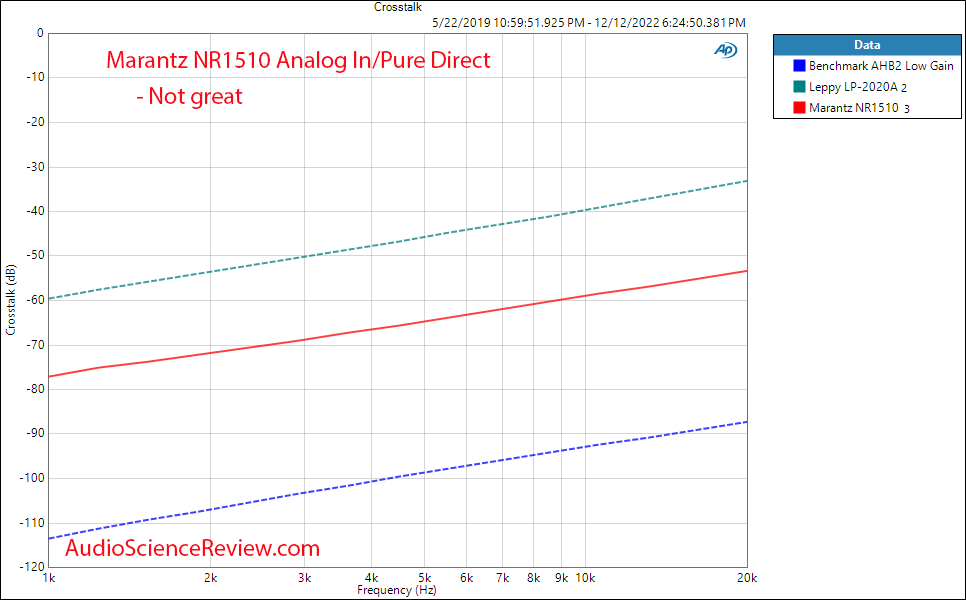Click the blue Benchmark AHB2 color swatch
Screen dimensions: 966x600
[799, 65]
